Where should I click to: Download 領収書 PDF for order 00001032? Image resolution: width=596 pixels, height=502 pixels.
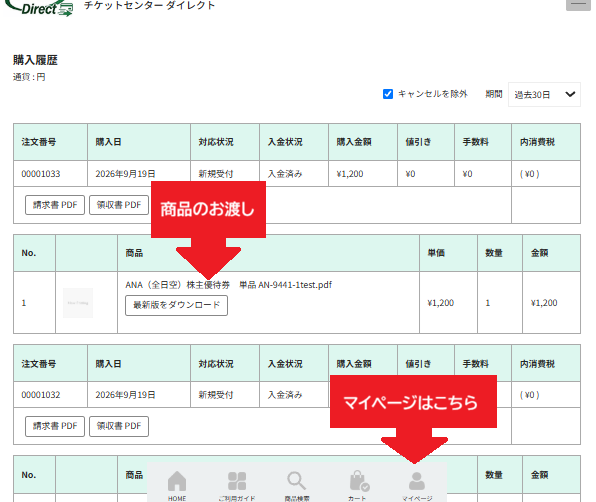point(119,426)
